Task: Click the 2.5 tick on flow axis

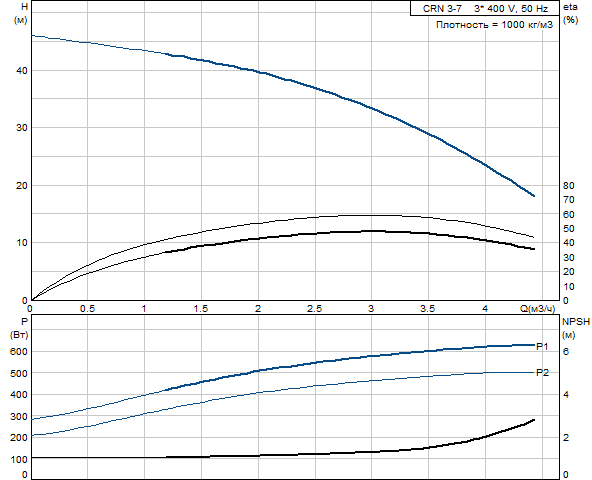Action: [x=314, y=309]
